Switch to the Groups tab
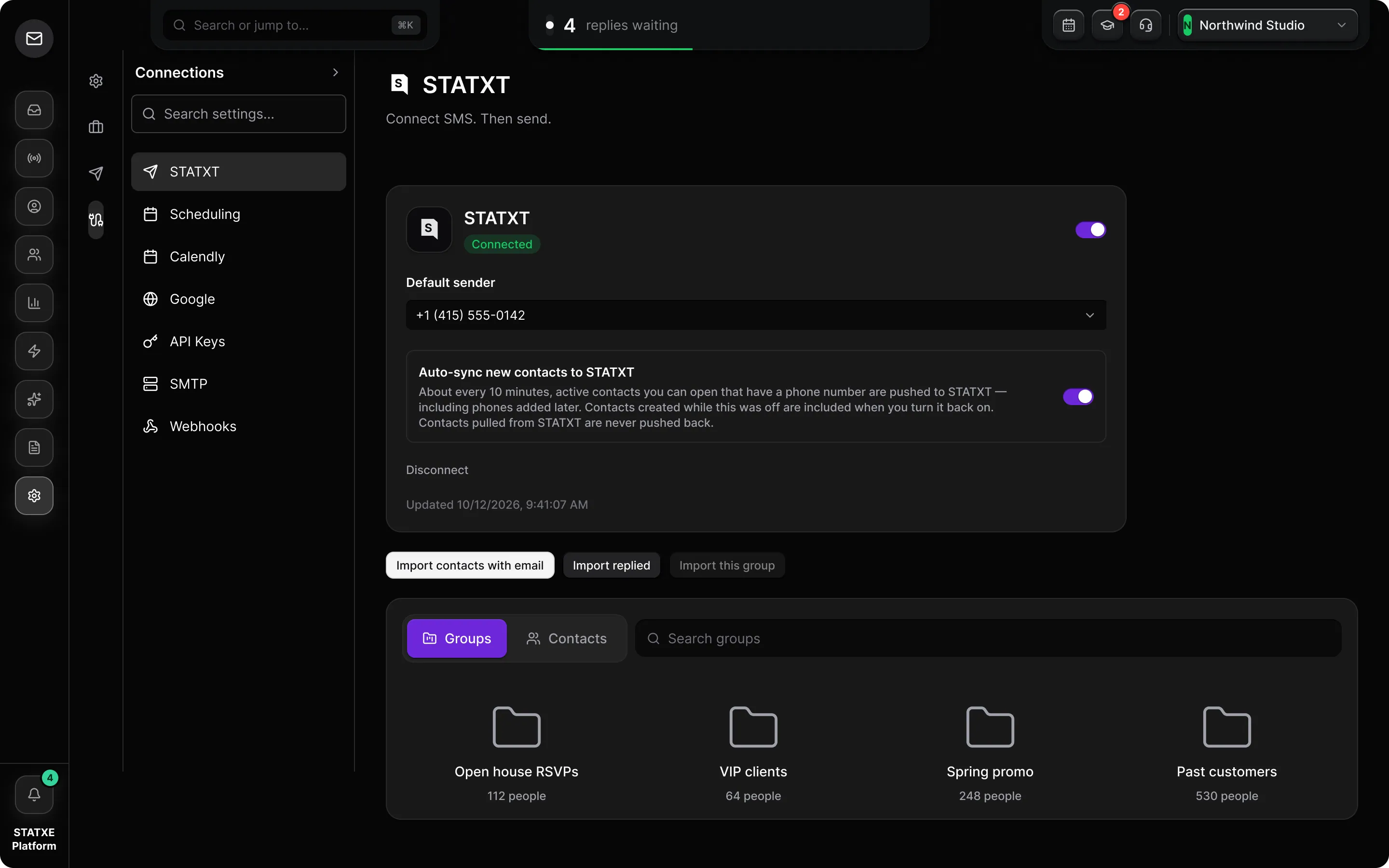Screen dimensions: 1389x868 pos(456,638)
